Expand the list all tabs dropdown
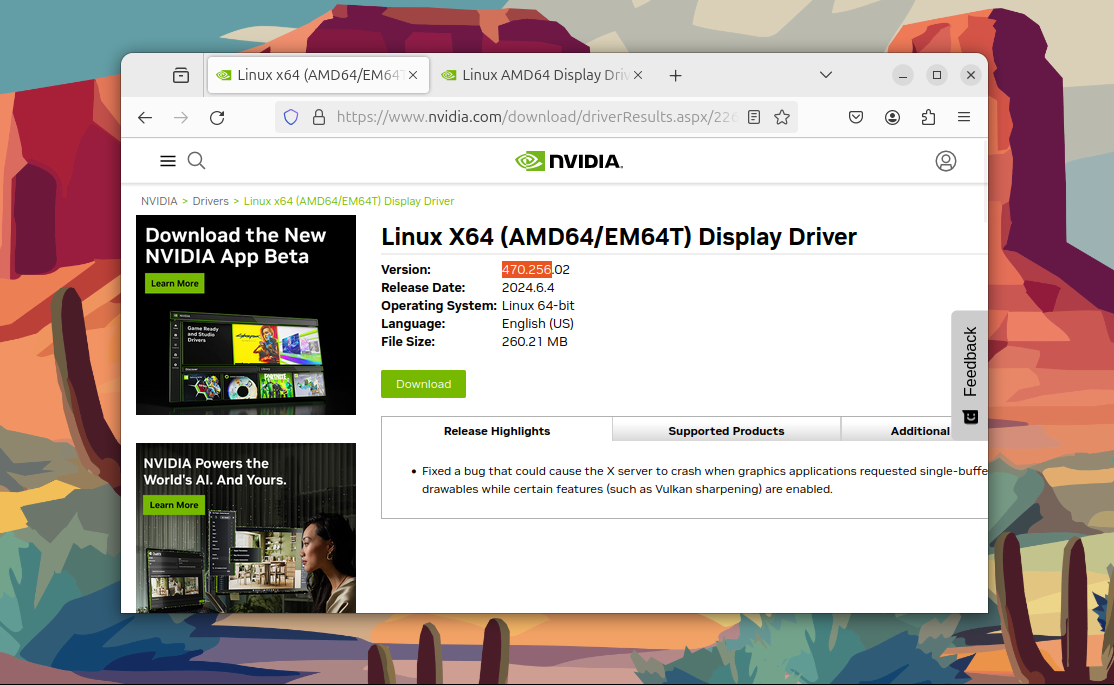This screenshot has height=685, width=1114. point(826,75)
